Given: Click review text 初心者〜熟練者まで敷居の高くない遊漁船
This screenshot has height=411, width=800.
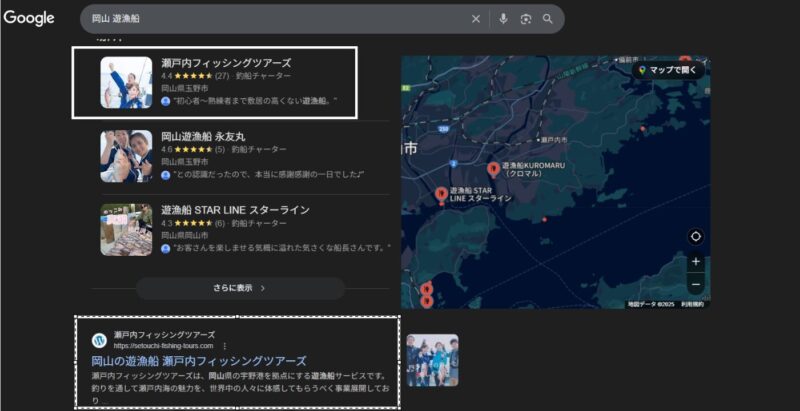Looking at the screenshot, I should 253,101.
